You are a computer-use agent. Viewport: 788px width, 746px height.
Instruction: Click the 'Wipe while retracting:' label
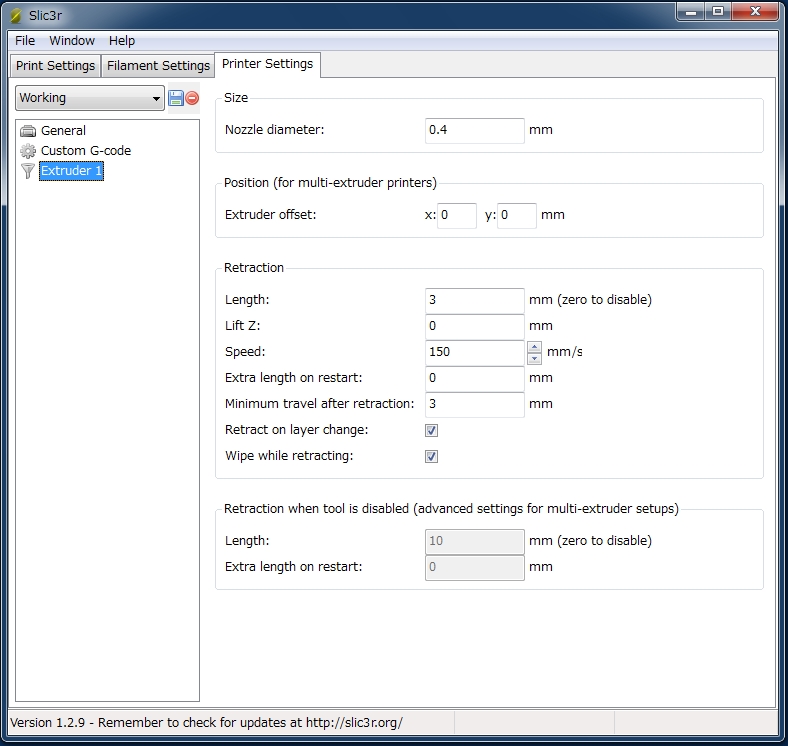(x=289, y=456)
